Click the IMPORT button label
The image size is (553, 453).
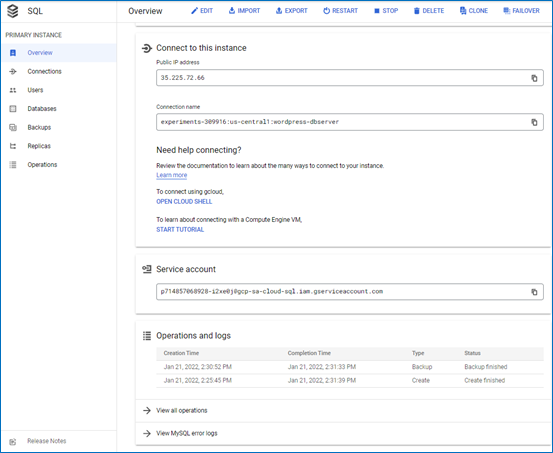pyautogui.click(x=249, y=11)
